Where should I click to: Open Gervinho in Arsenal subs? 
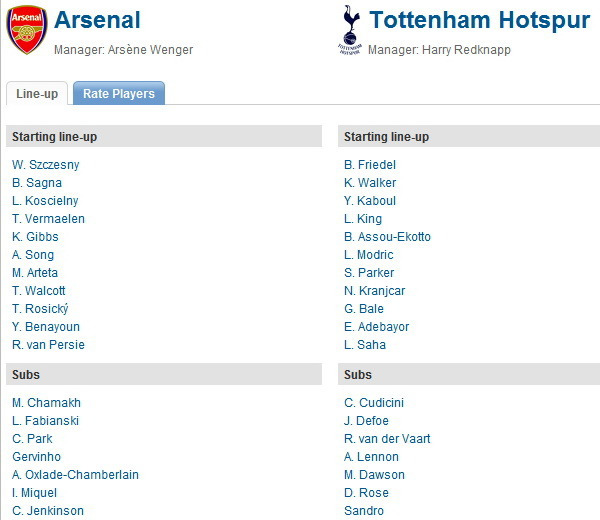[36, 457]
